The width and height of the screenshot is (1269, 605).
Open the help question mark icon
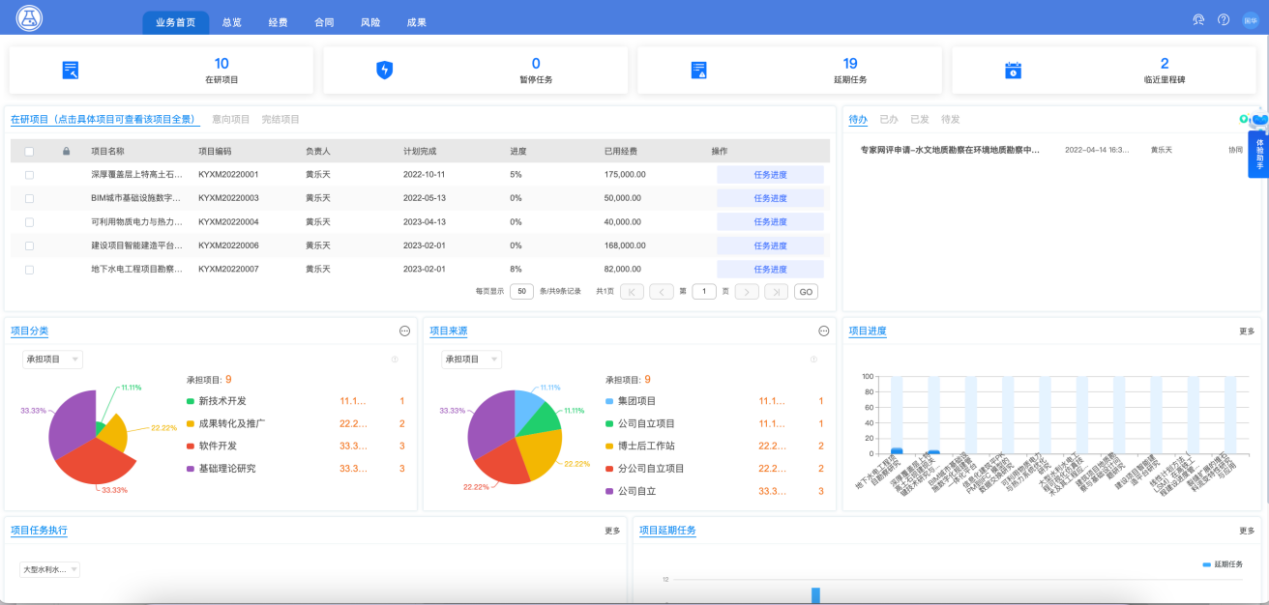pyautogui.click(x=1223, y=20)
